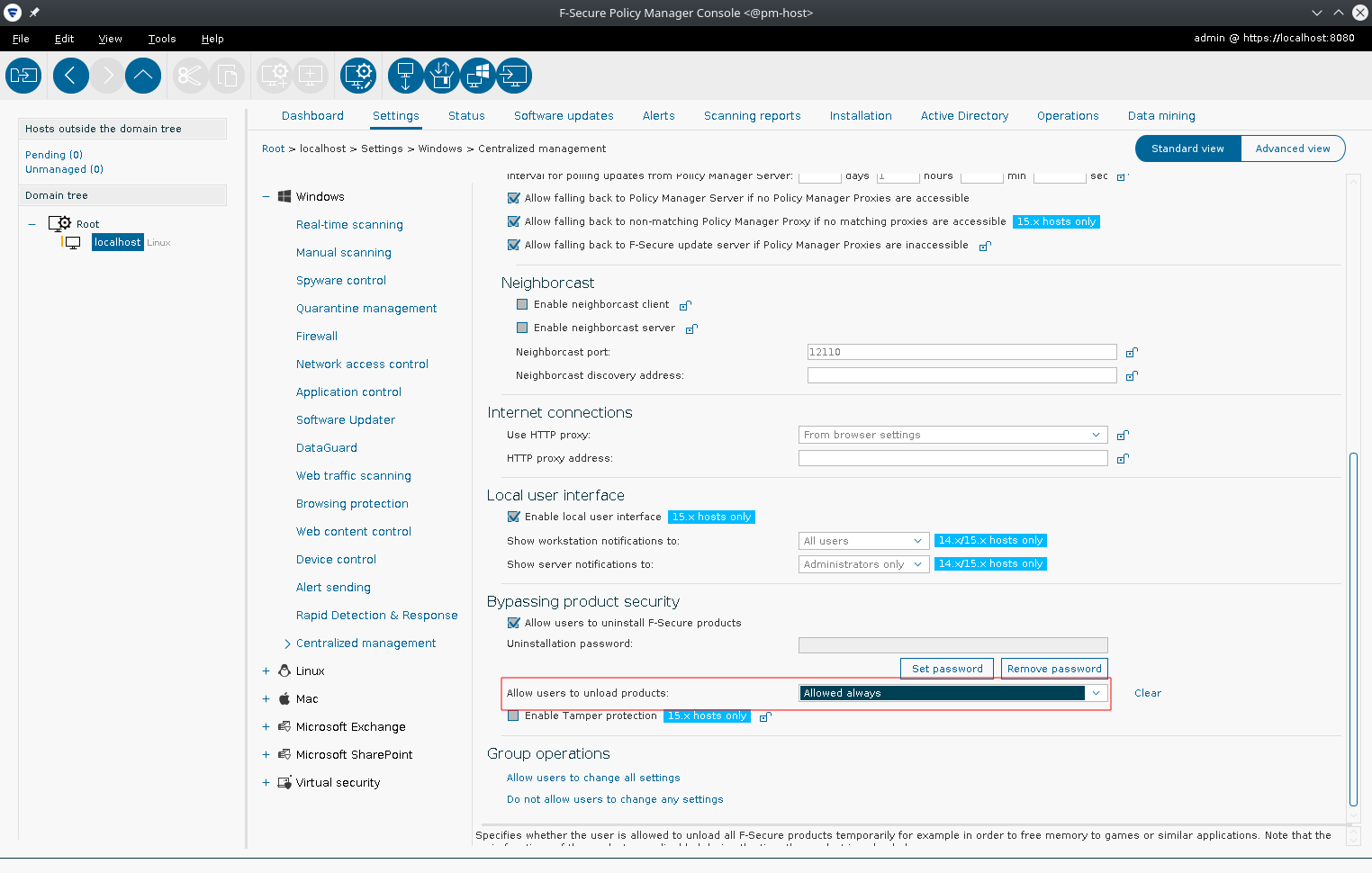
Task: Switch to Advanced view
Action: click(x=1293, y=148)
